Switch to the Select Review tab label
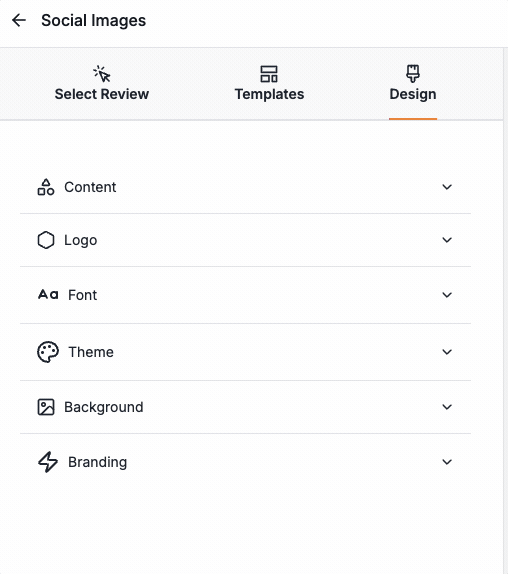This screenshot has width=508, height=574. pos(102,94)
